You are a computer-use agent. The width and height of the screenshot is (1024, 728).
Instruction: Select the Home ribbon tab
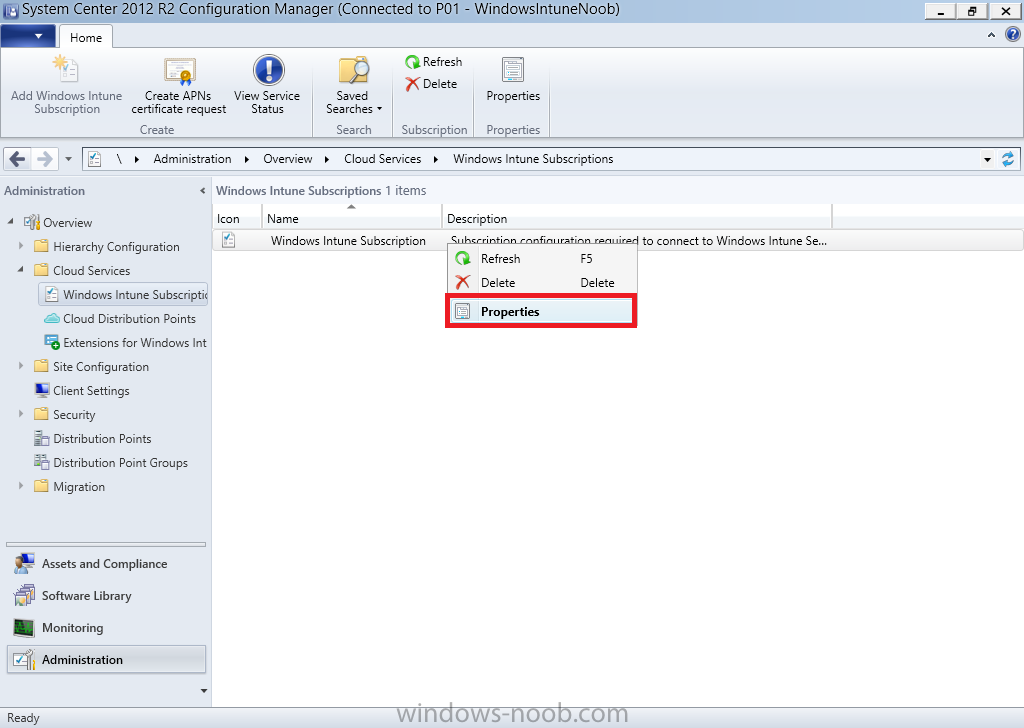click(x=86, y=37)
